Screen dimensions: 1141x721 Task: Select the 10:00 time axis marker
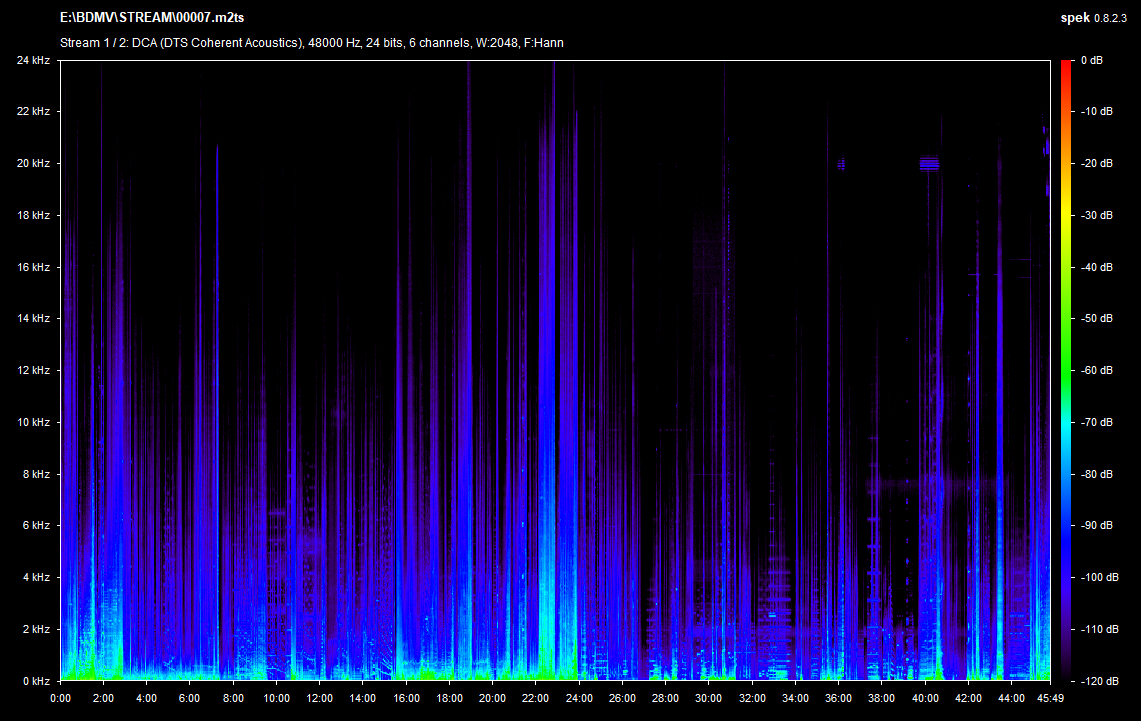coord(276,698)
